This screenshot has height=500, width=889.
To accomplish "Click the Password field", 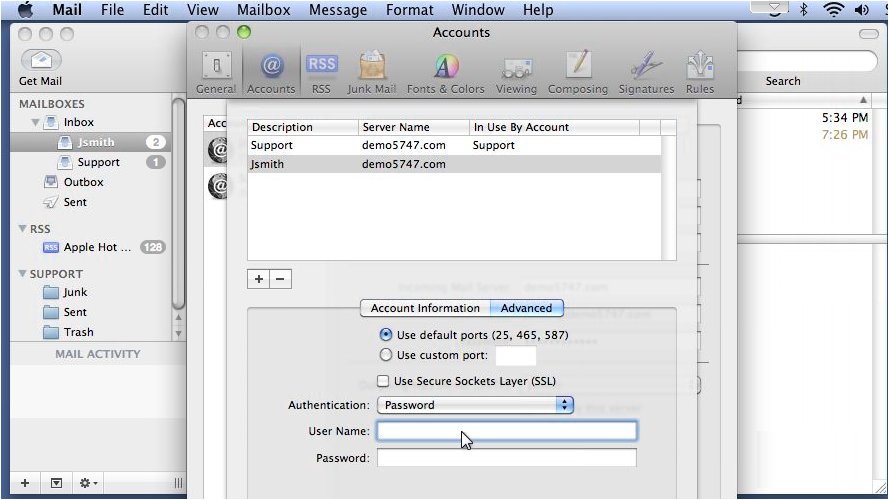I will tap(507, 457).
